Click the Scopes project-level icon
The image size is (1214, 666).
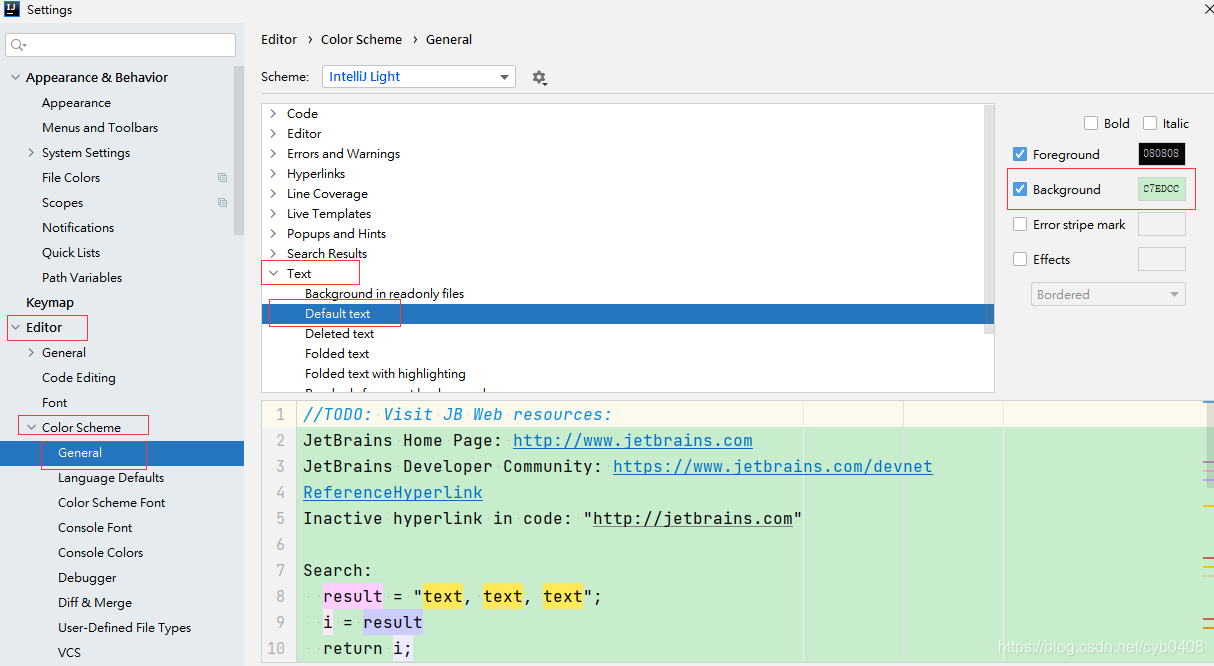coord(222,202)
